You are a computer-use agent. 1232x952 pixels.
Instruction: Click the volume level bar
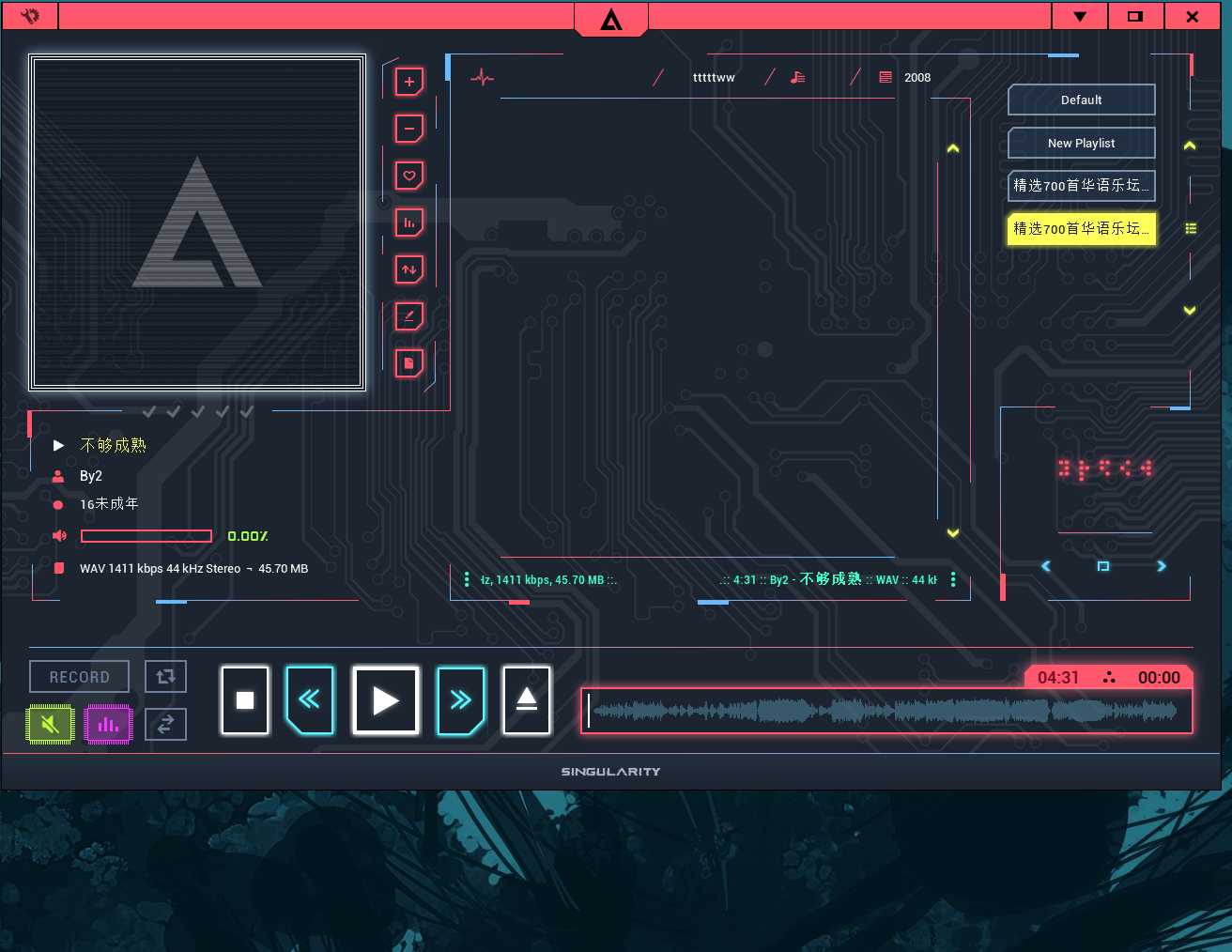(146, 536)
